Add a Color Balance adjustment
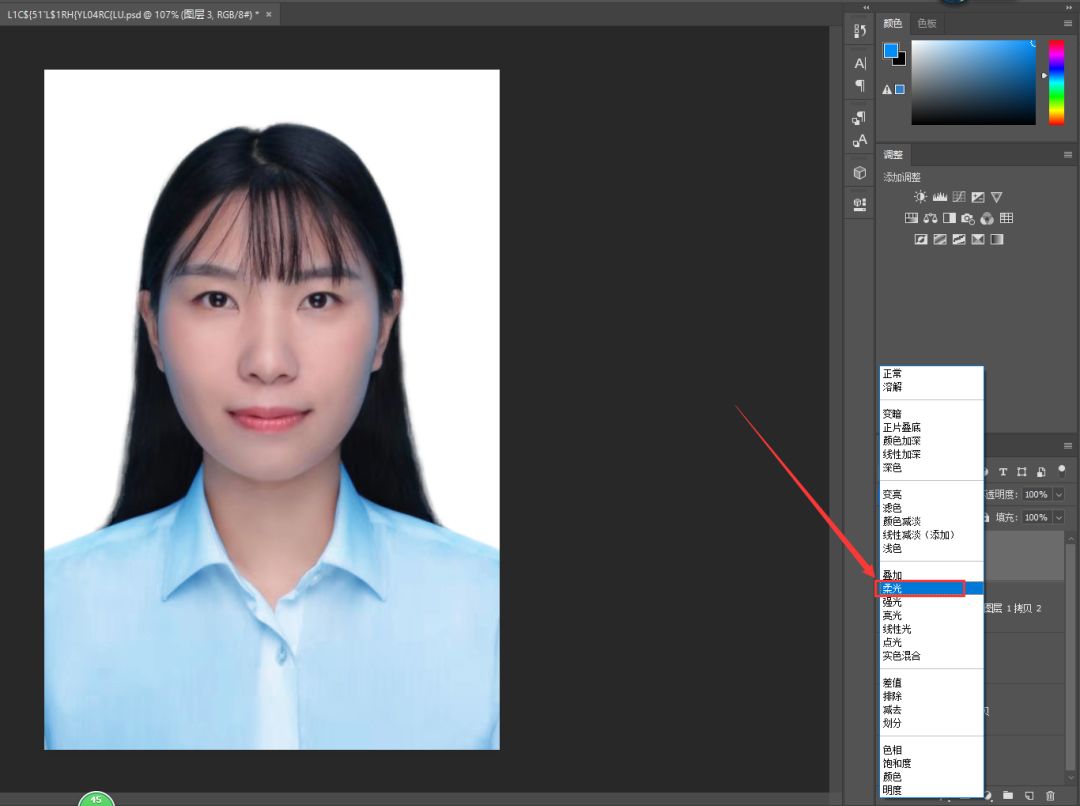The image size is (1080, 806). coord(930,218)
